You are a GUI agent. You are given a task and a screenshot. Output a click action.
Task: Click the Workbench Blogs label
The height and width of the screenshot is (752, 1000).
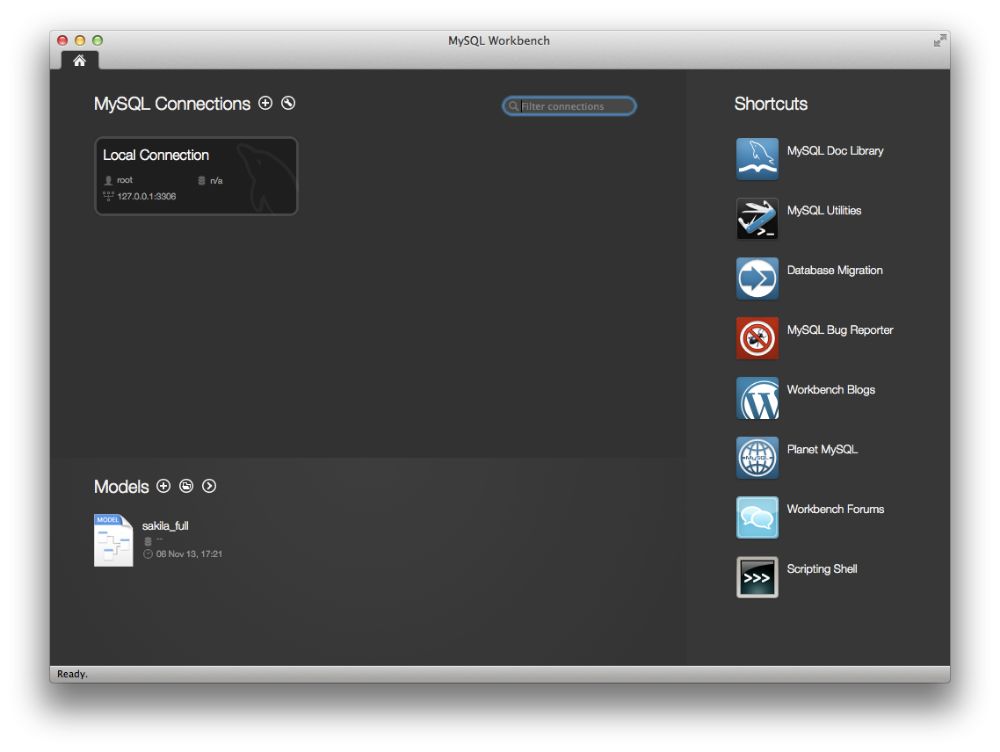coord(831,390)
